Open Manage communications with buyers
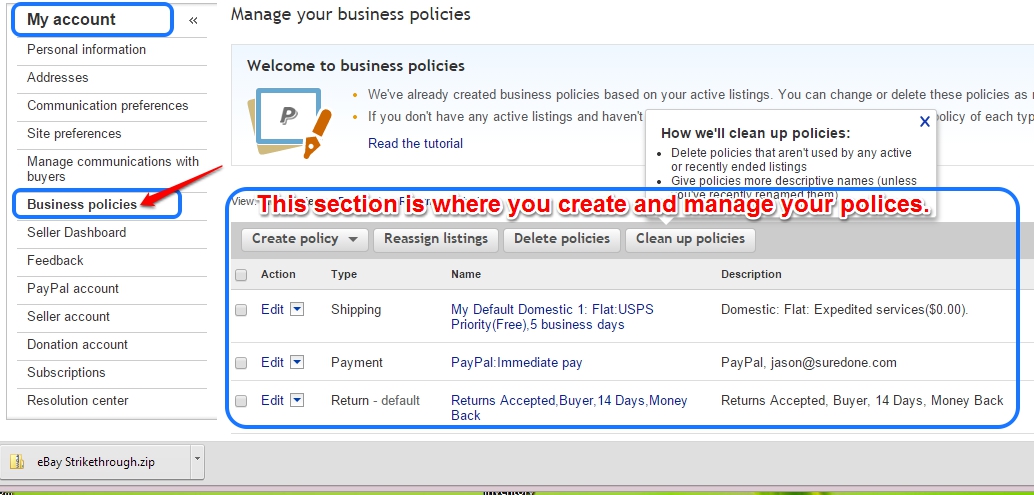The width and height of the screenshot is (1034, 495). (113, 169)
